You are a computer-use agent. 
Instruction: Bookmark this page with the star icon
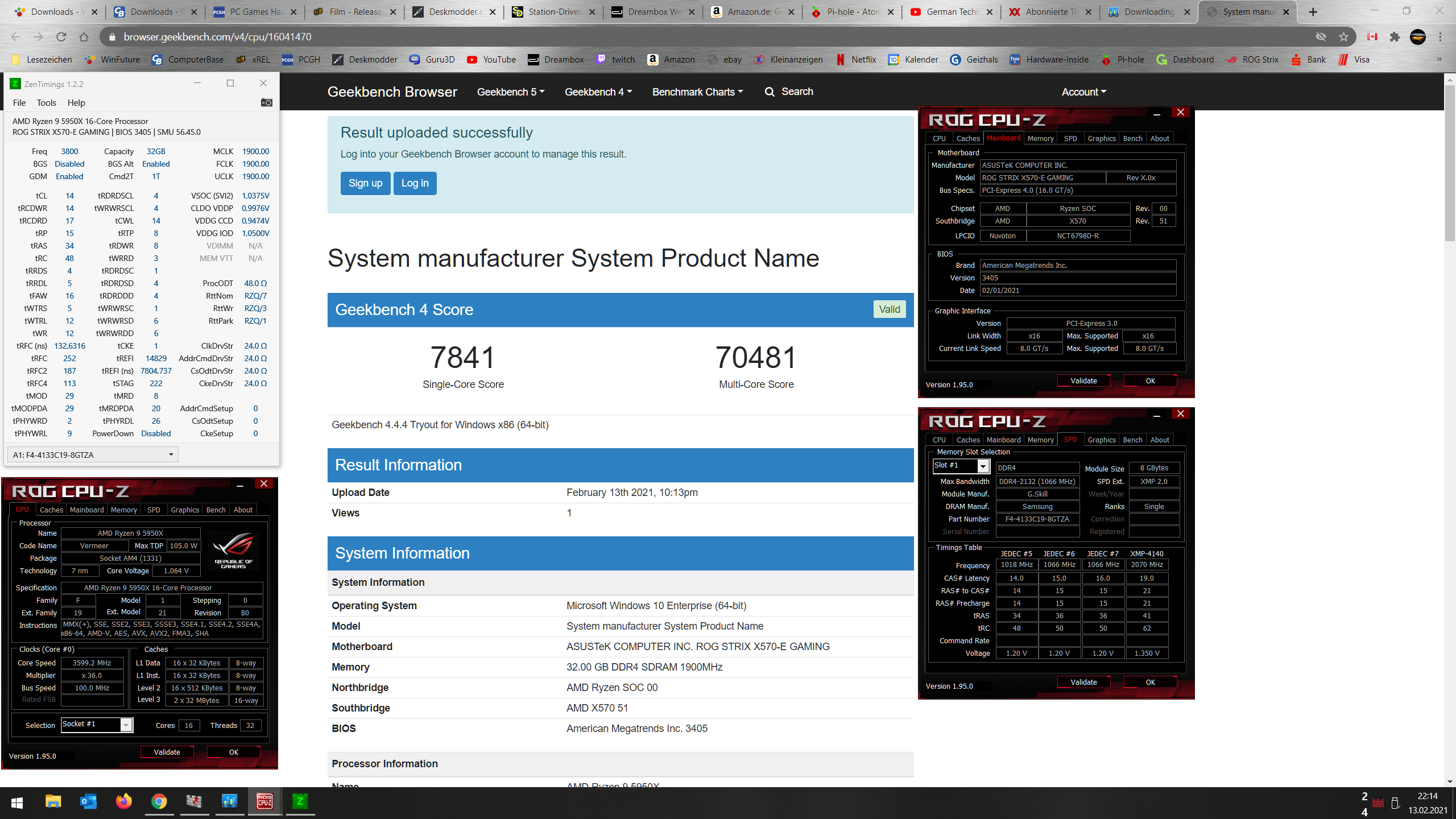(x=1343, y=37)
